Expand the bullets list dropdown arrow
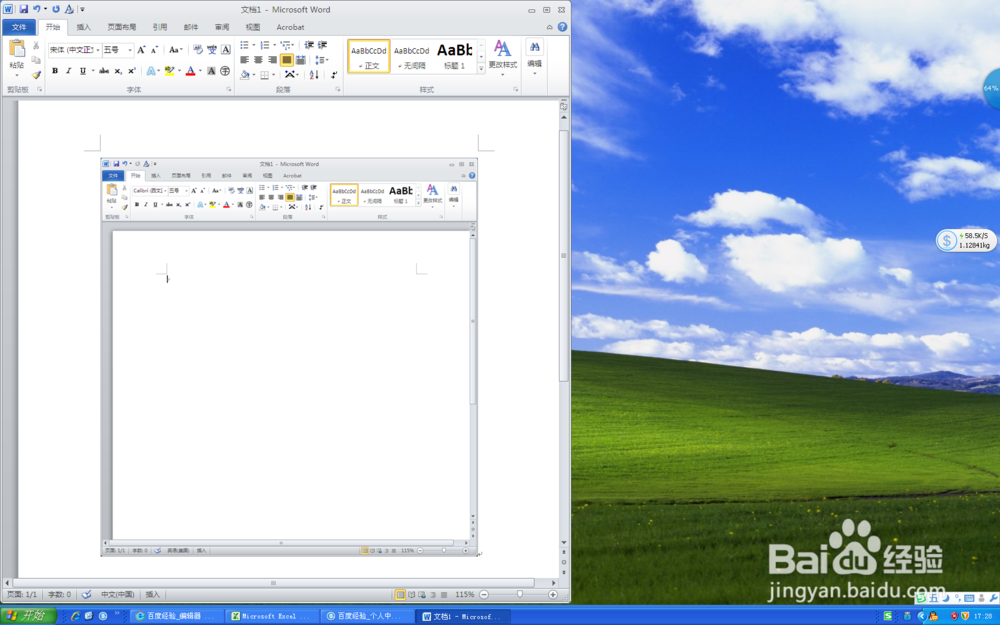The height and width of the screenshot is (625, 1000). point(253,45)
